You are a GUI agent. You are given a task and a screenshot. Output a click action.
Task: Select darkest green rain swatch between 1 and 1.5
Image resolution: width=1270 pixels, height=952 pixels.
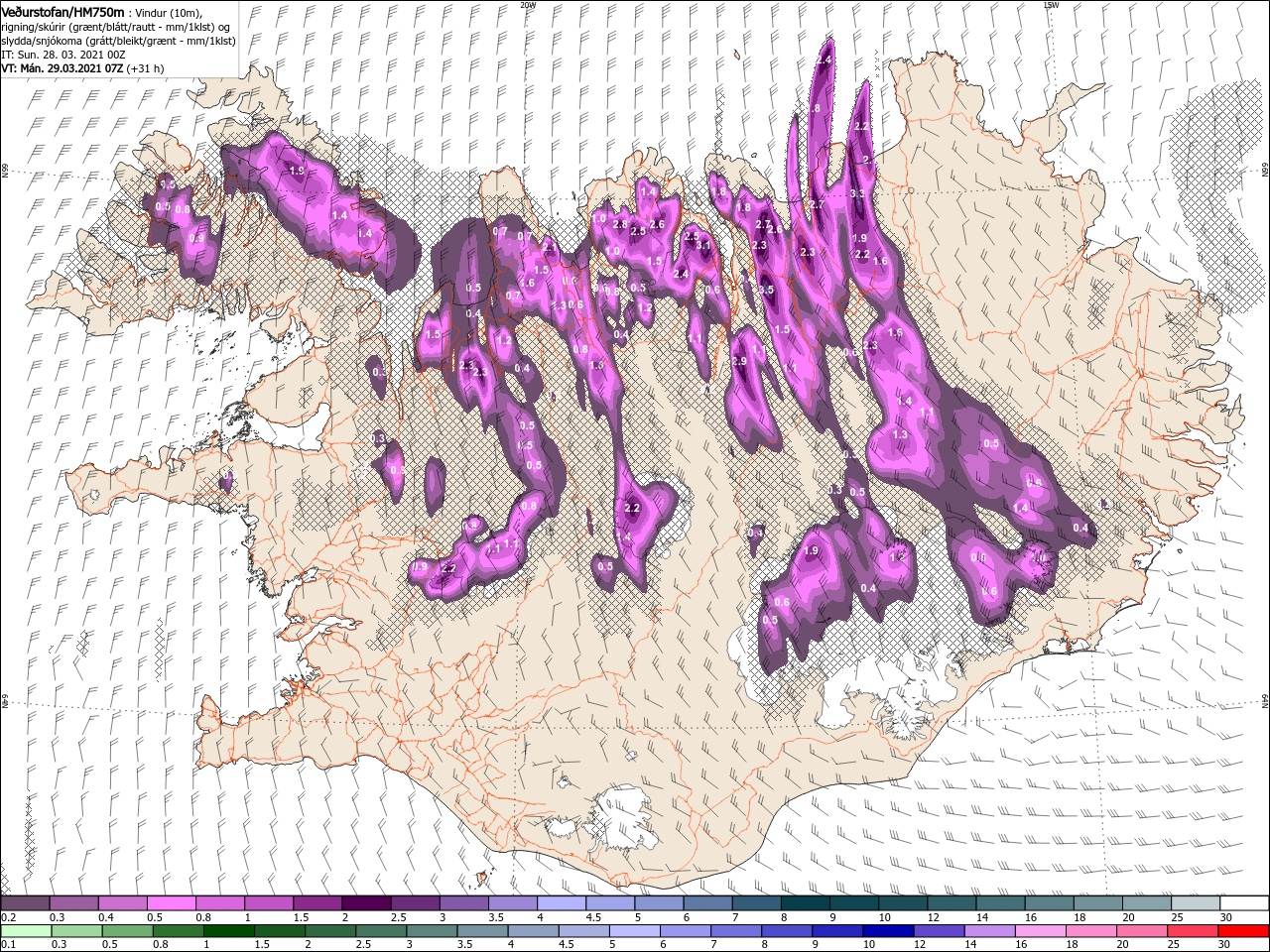pyautogui.click(x=228, y=931)
